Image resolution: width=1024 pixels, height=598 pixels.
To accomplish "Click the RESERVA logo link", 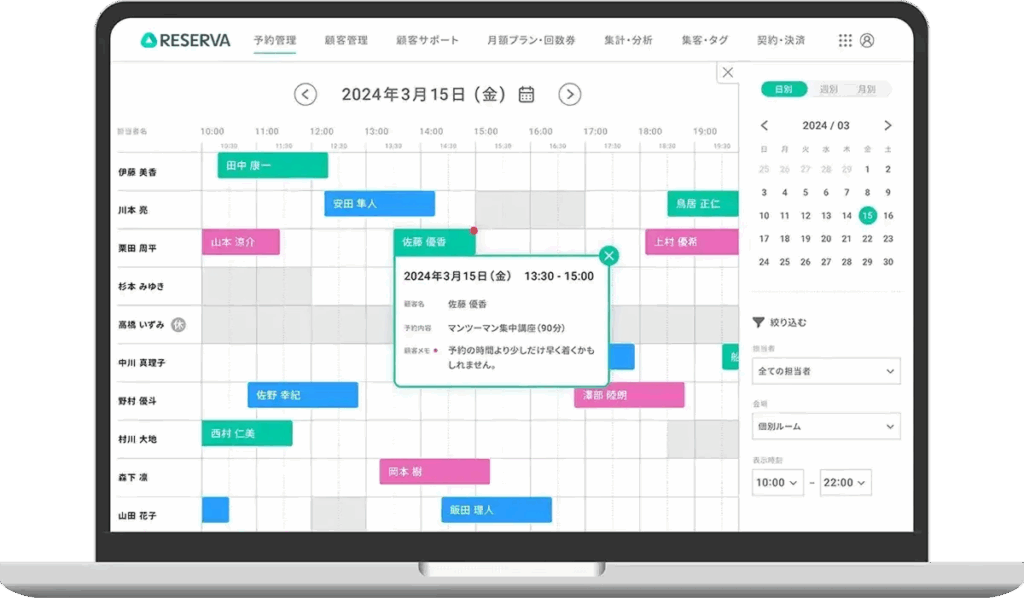I will [x=185, y=41].
